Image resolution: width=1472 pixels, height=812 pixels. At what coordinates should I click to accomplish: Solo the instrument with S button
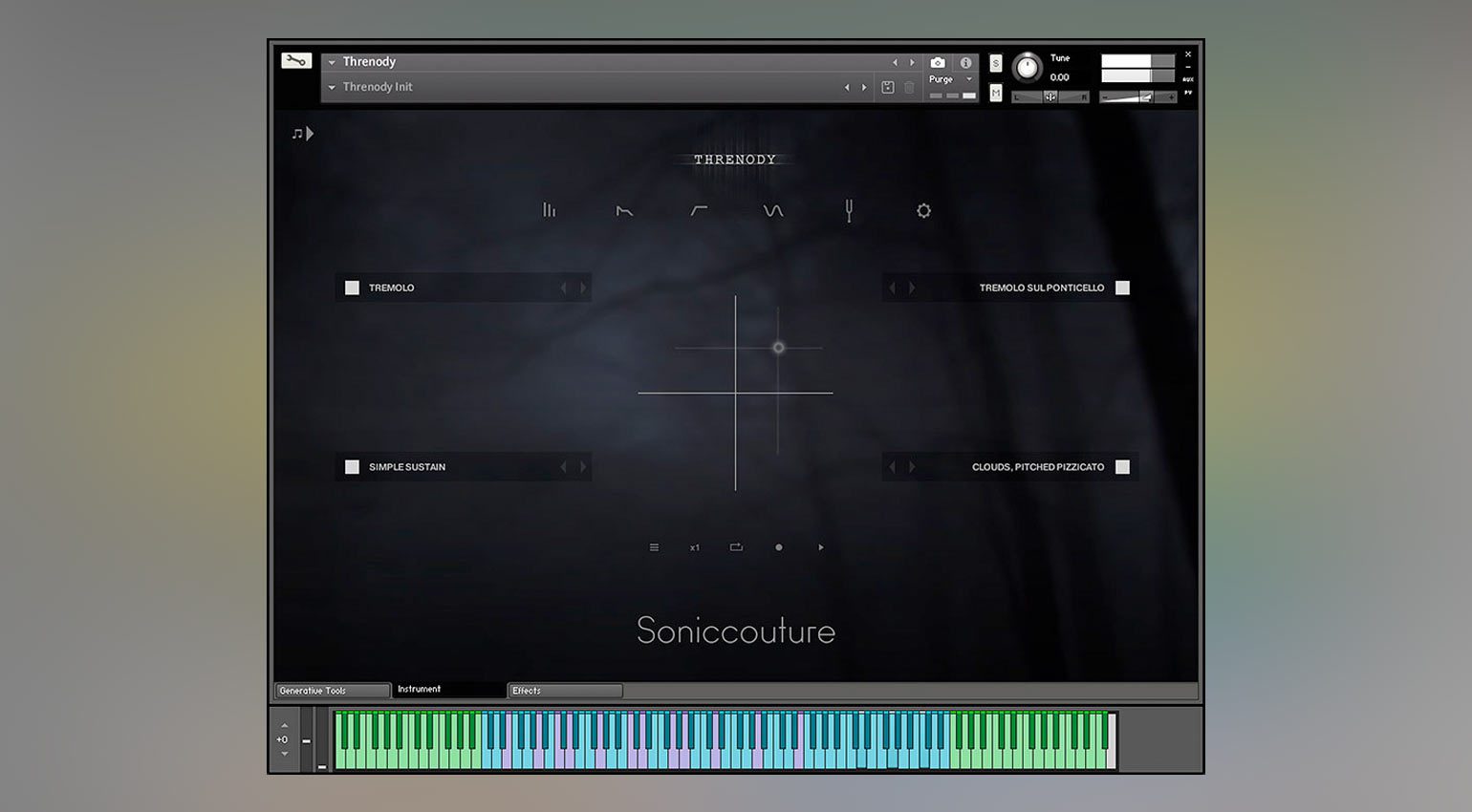[996, 63]
